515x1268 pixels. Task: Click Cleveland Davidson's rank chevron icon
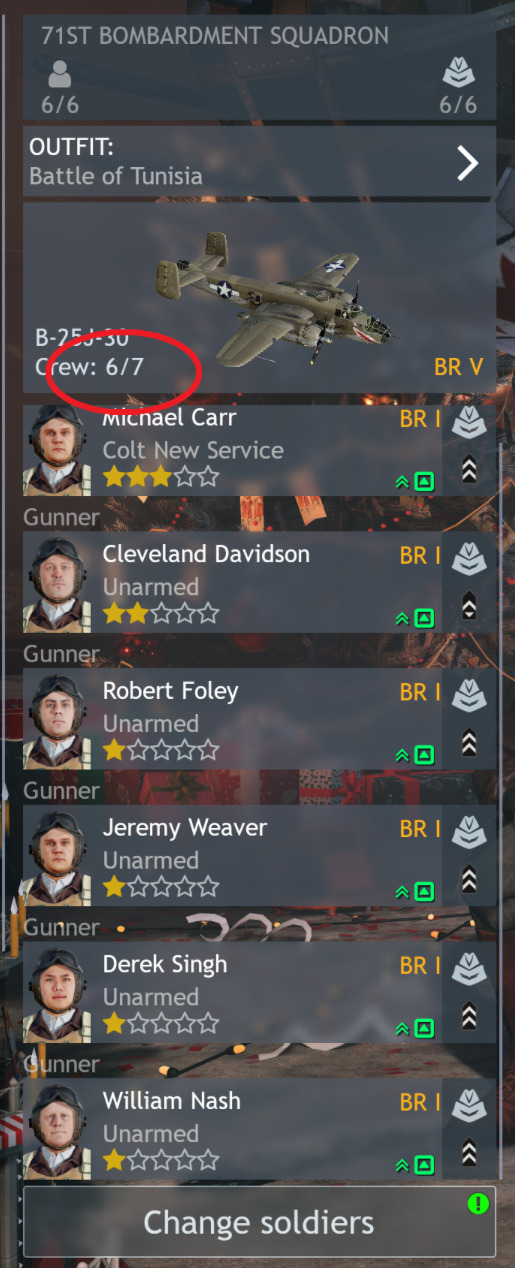point(469,605)
